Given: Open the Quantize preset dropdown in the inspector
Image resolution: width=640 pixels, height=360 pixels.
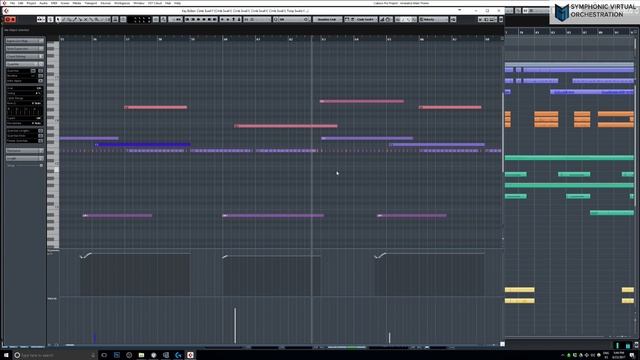Looking at the screenshot, I should tap(33, 71).
